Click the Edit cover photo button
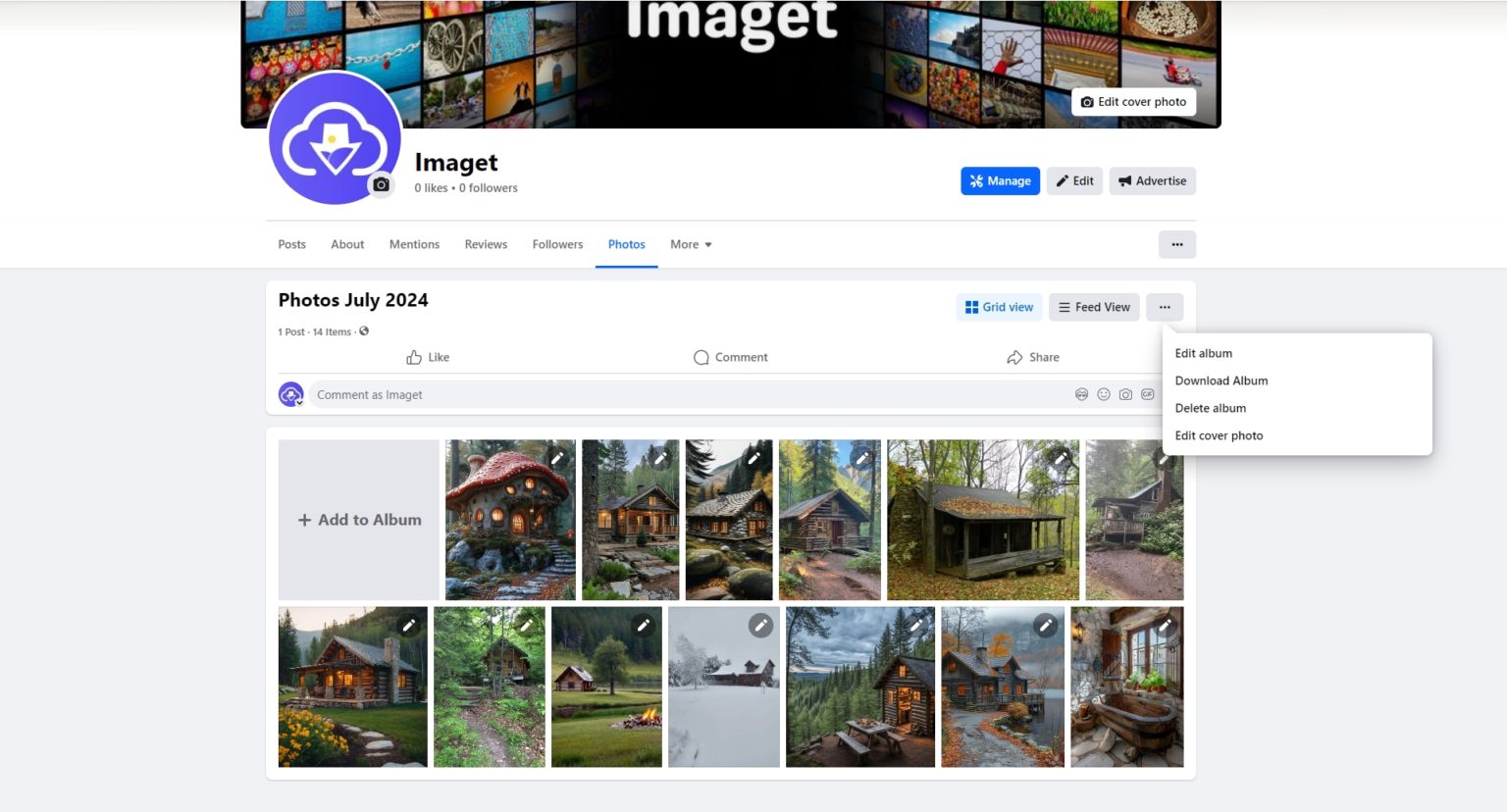This screenshot has height=812, width=1507. 1134,102
